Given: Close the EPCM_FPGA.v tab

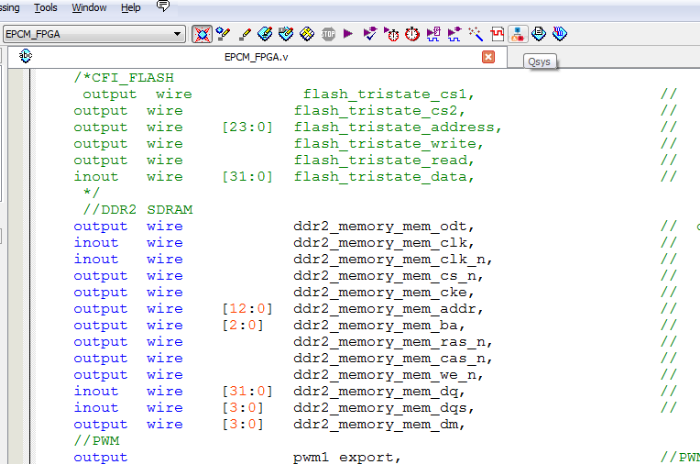Looking at the screenshot, I should tap(488, 57).
